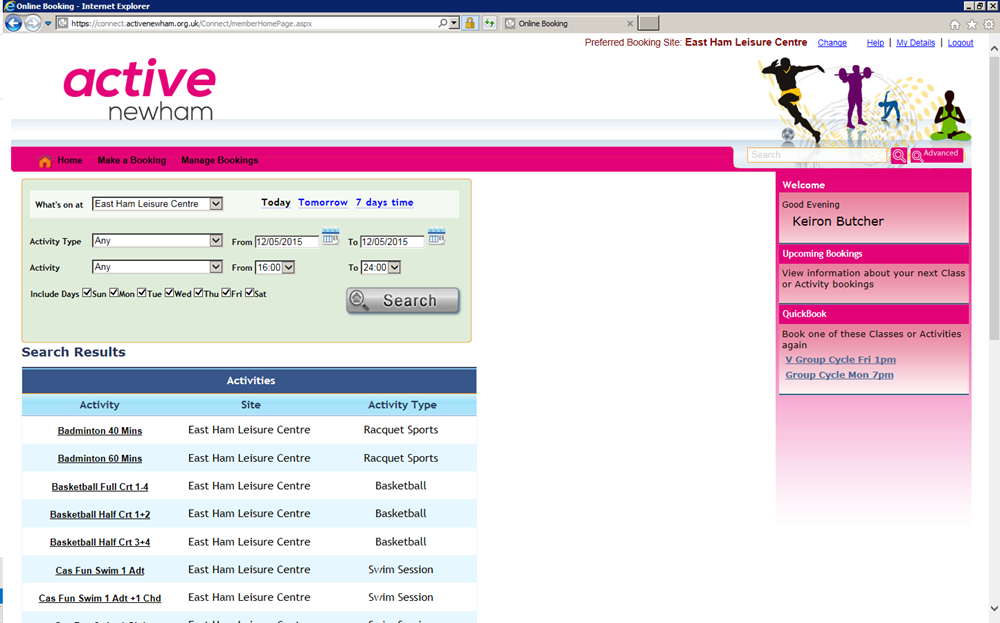Toggle the Thu day checkbox
This screenshot has height=623, width=1000.
198,293
